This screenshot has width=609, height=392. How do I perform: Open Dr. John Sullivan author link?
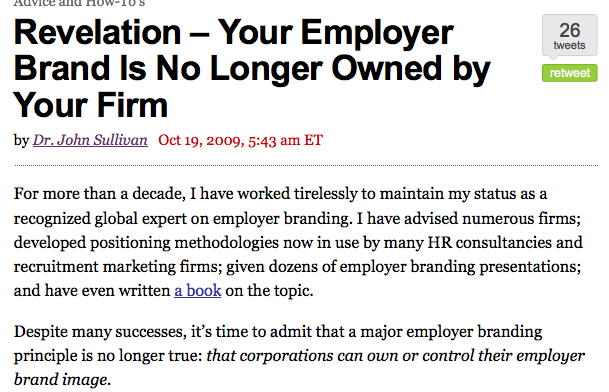(90, 140)
